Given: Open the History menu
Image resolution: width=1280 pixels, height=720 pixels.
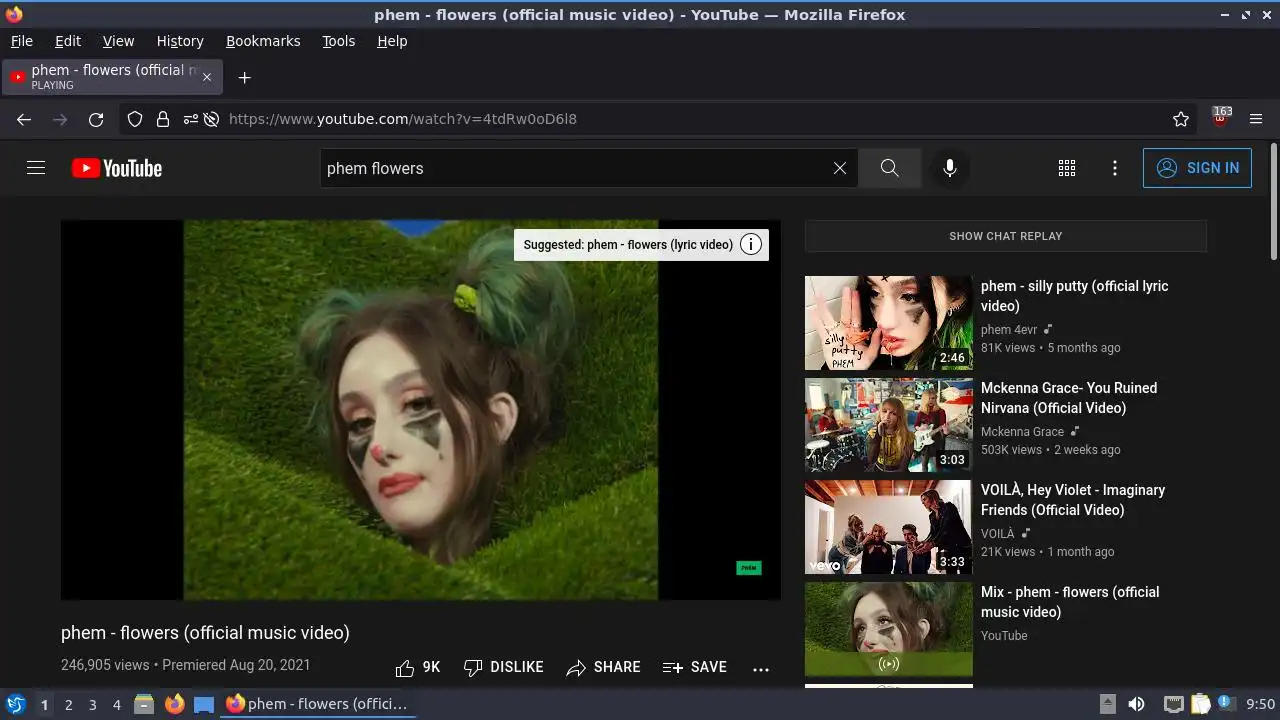Looking at the screenshot, I should click(180, 41).
